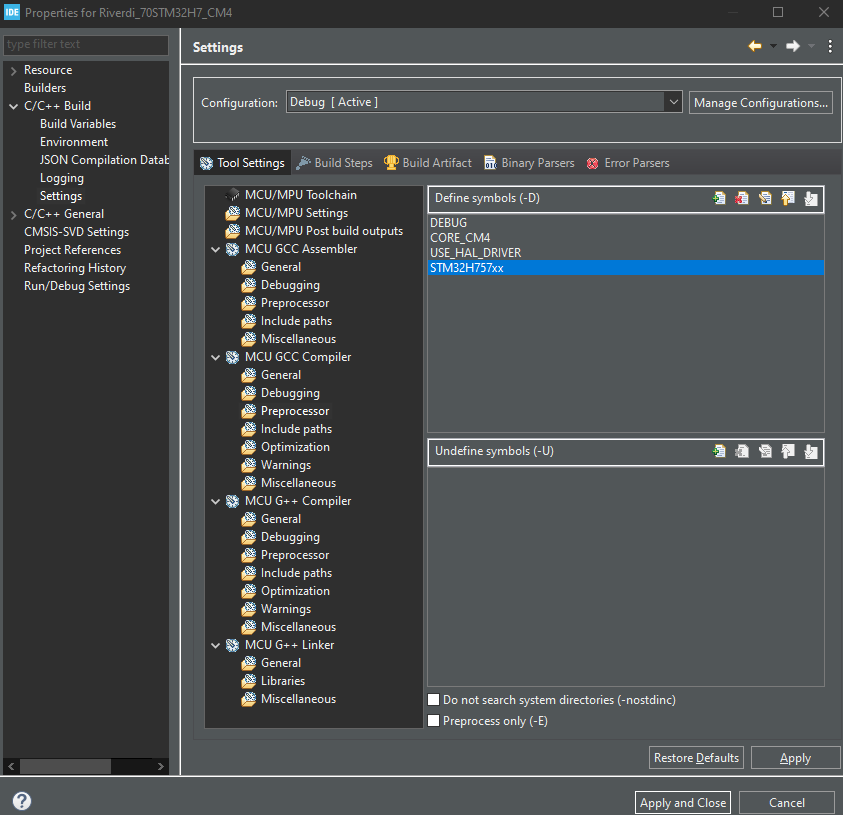The width and height of the screenshot is (843, 815).
Task: Type in the filter text field
Action: [x=85, y=45]
